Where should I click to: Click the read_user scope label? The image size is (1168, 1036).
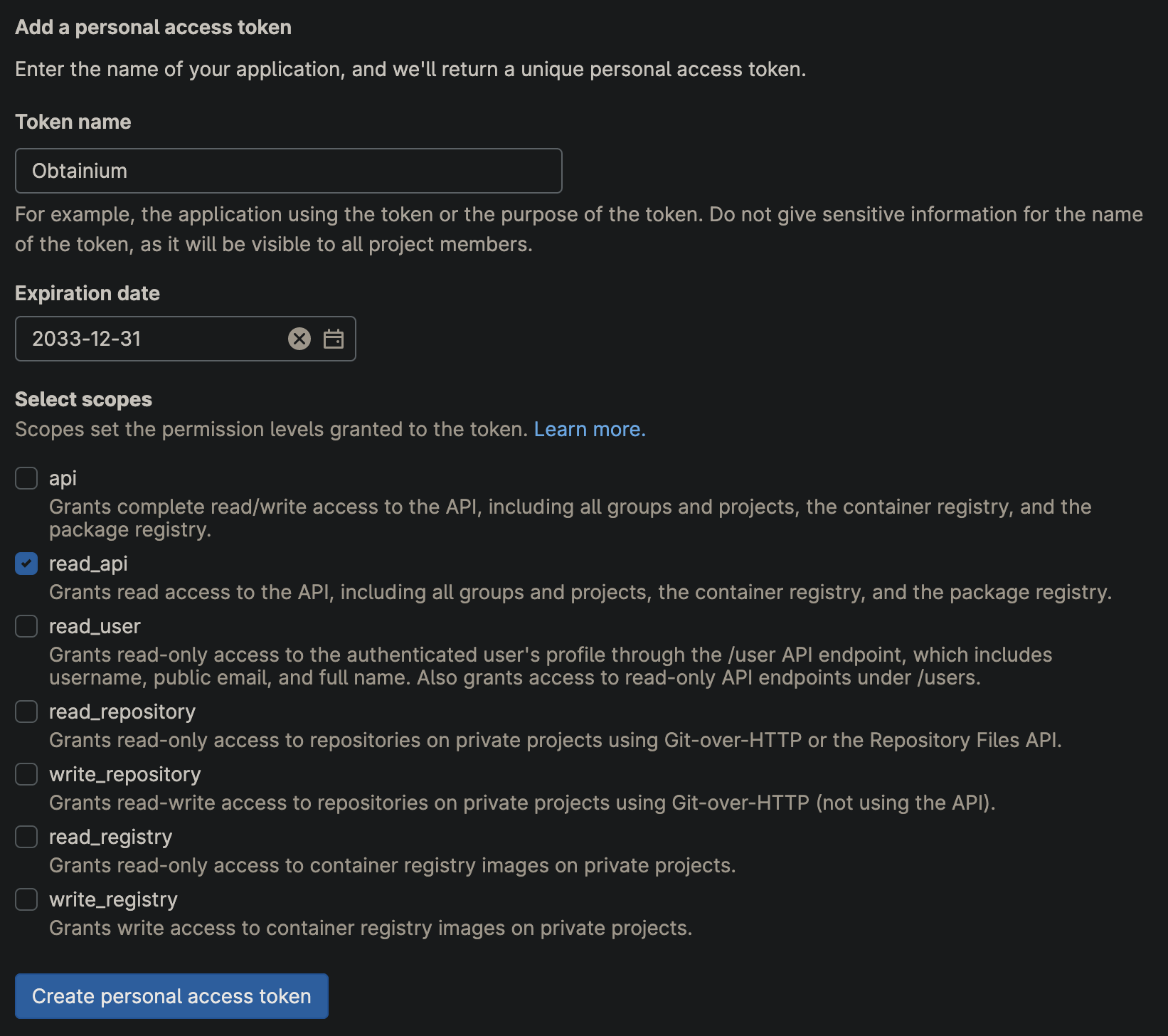94,626
